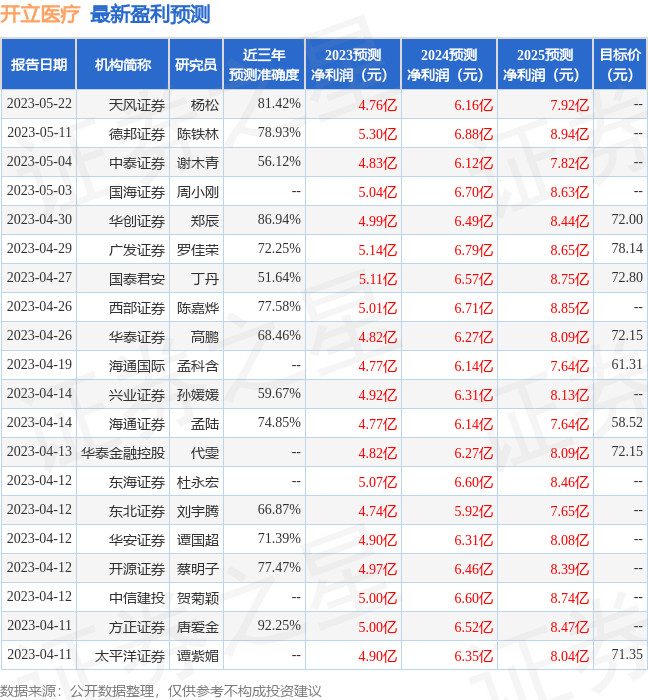
Task: Select the 2025预测净利润 column header
Action: pyautogui.click(x=545, y=65)
